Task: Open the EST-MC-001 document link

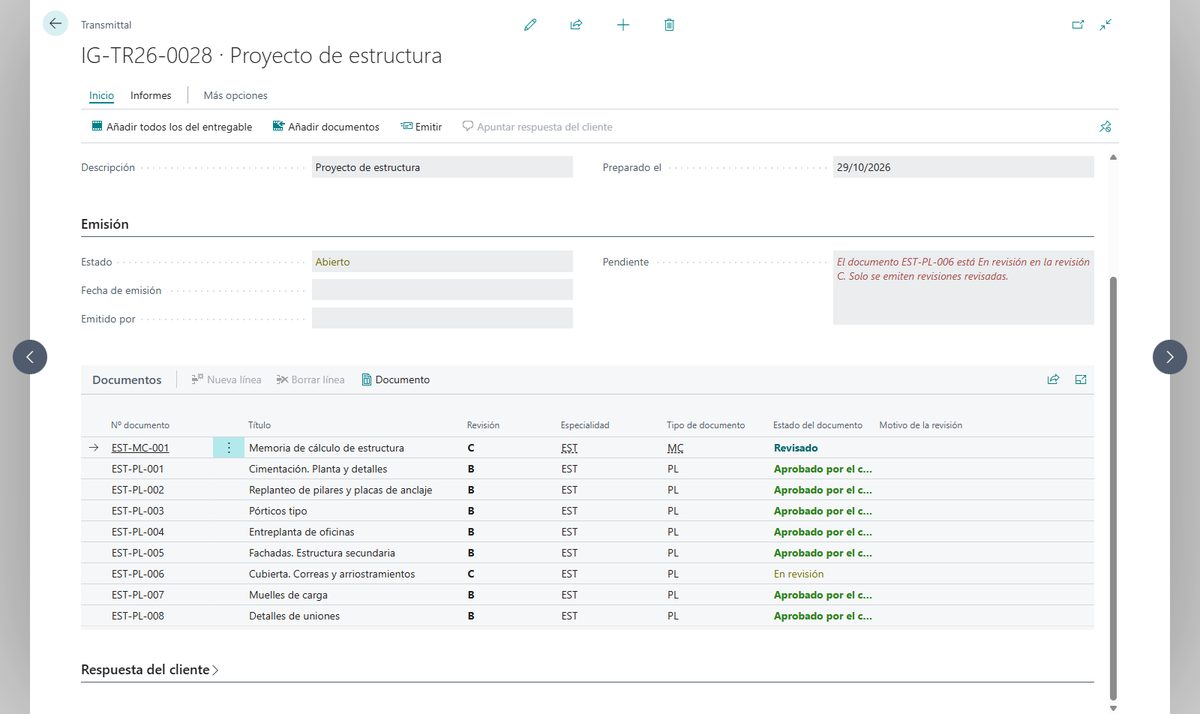Action: coord(140,448)
